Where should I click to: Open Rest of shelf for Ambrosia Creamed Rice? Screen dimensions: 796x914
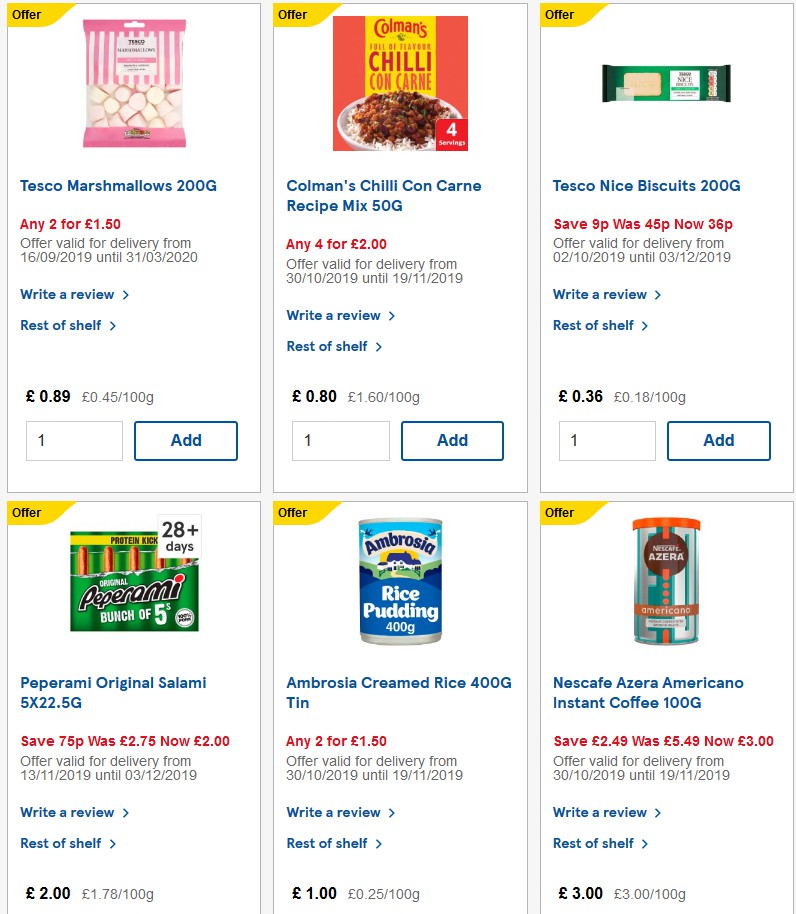pos(328,843)
